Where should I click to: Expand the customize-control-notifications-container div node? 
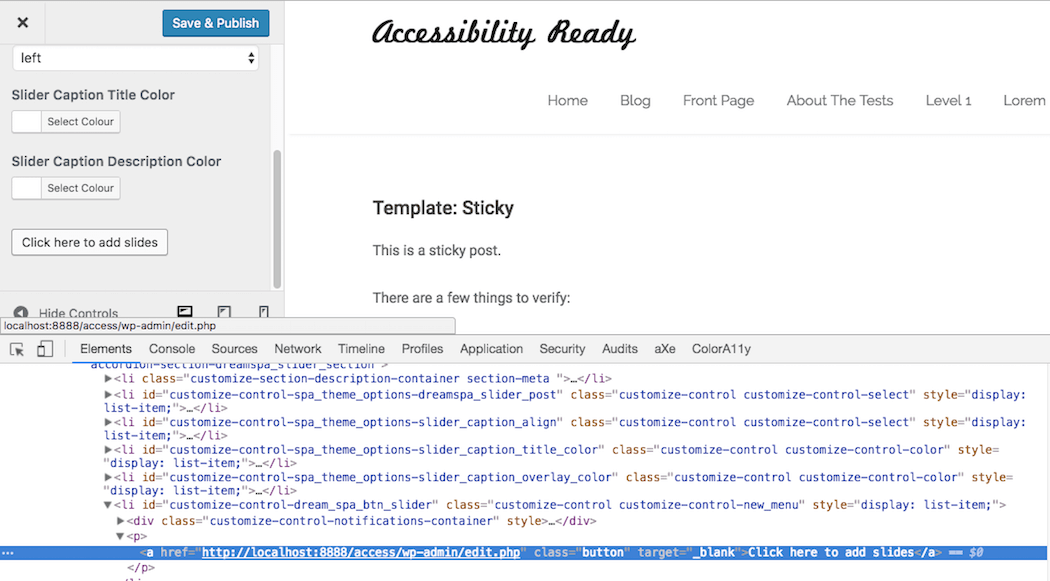(121, 521)
